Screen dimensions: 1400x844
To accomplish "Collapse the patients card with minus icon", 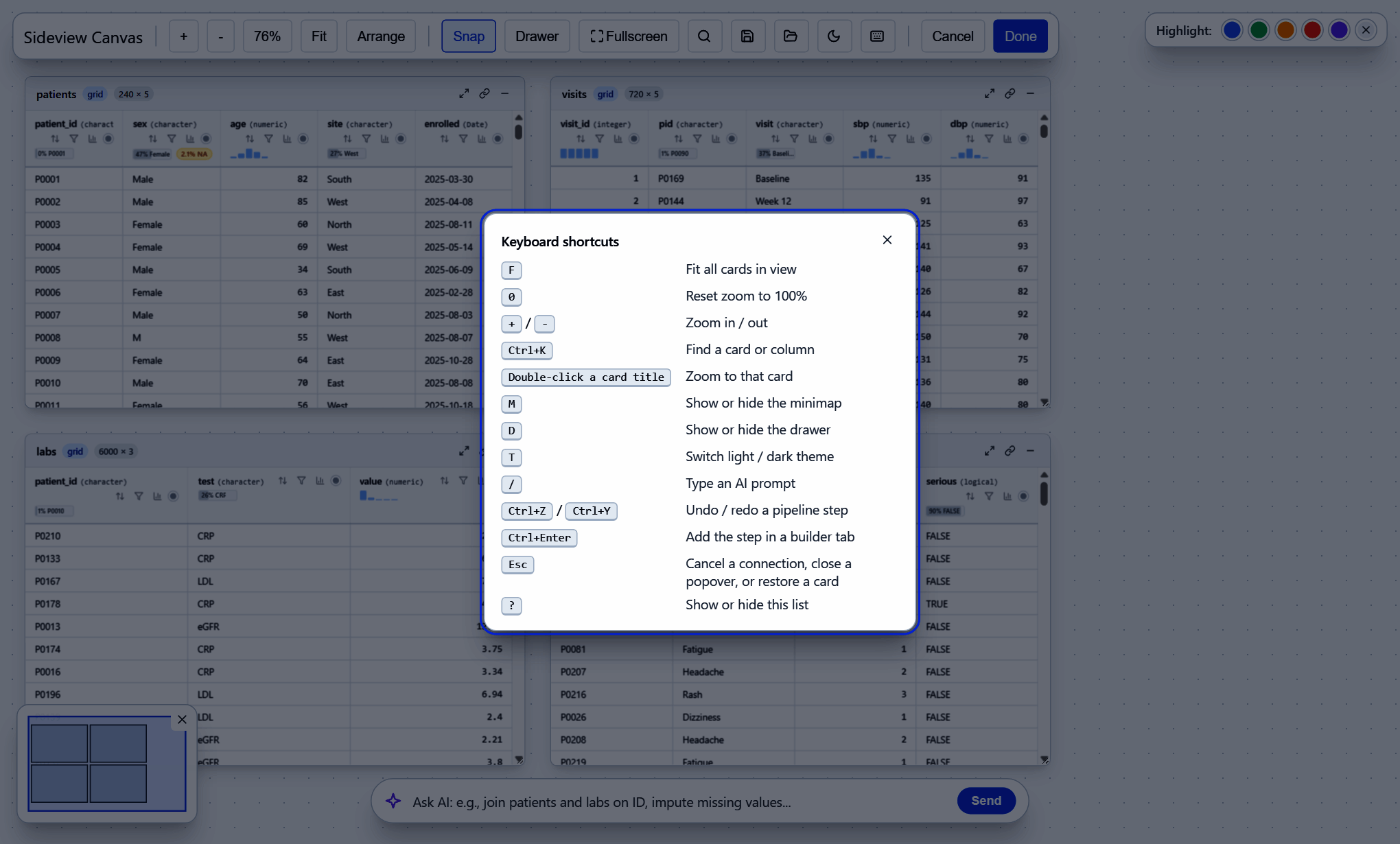I will (x=504, y=93).
